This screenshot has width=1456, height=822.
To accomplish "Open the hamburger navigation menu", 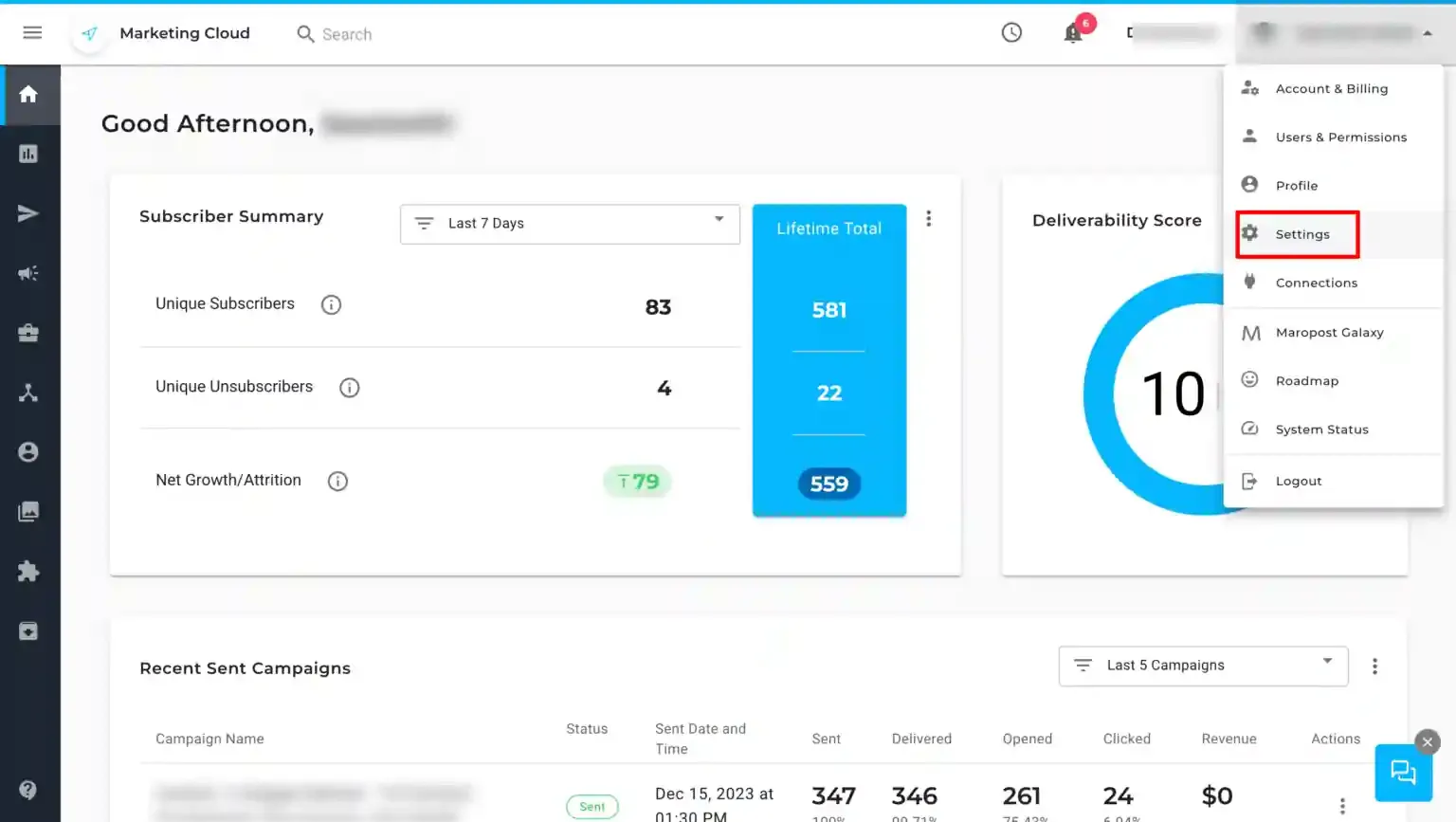I will (x=32, y=33).
